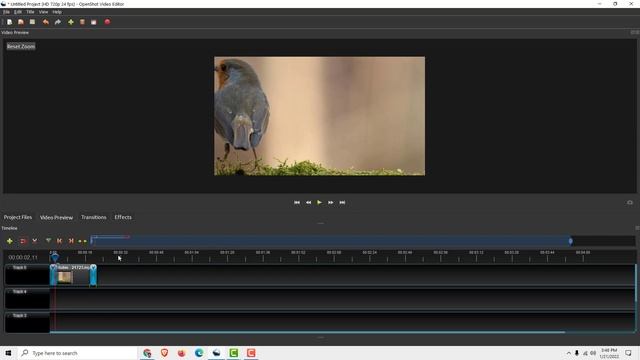The height and width of the screenshot is (360, 640).
Task: Select the Track 4 header
Action: click(27, 299)
